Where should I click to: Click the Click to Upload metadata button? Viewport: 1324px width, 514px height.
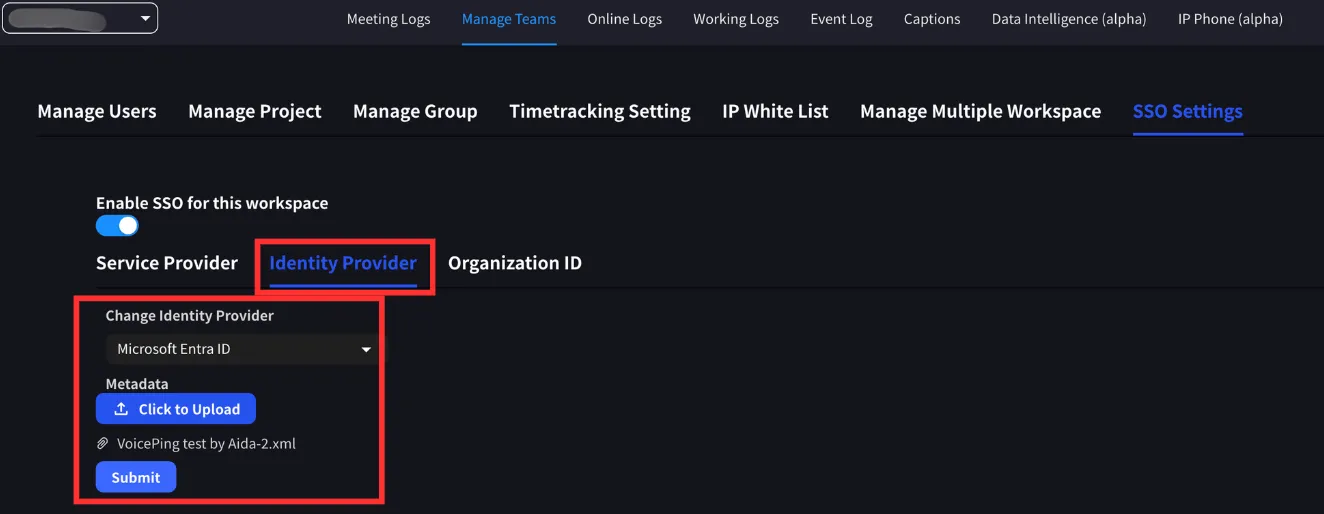(176, 409)
